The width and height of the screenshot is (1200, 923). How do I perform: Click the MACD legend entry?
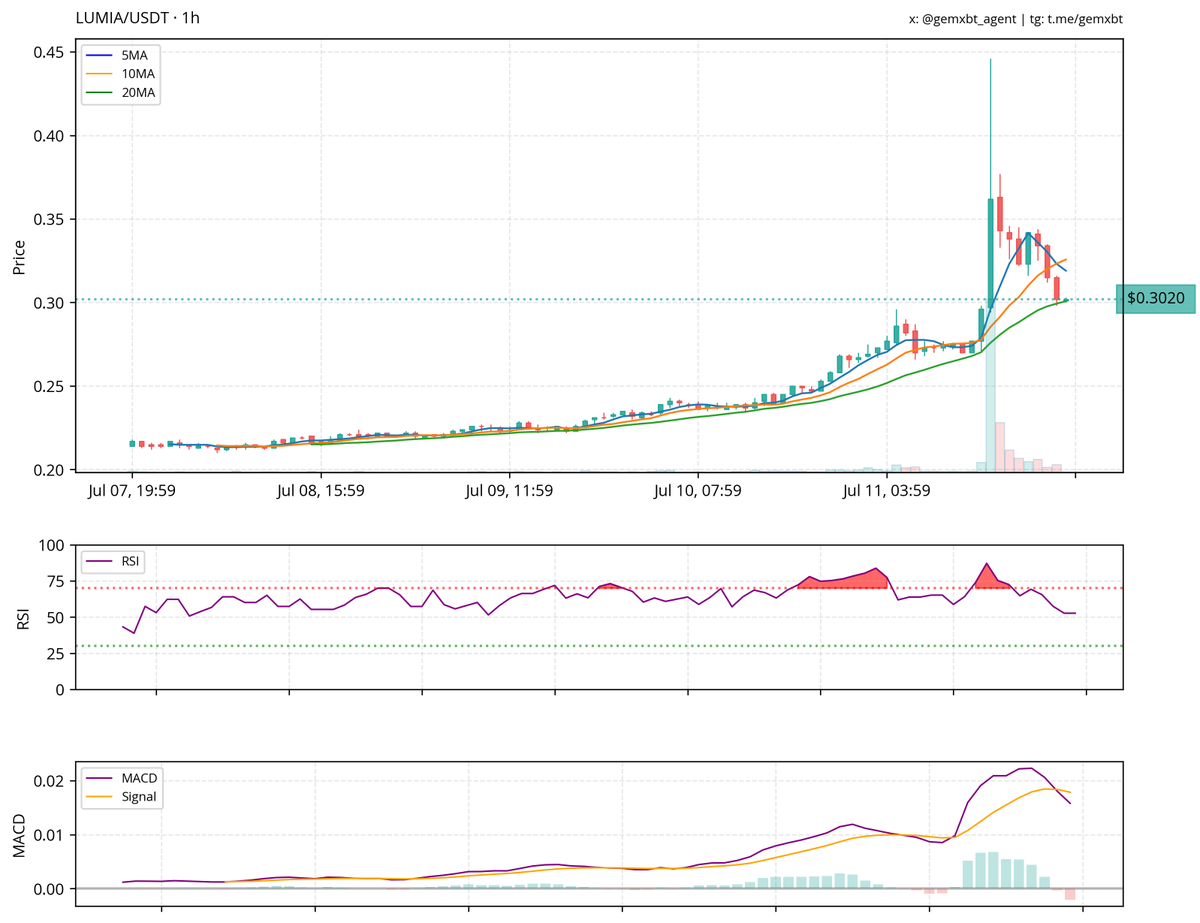coord(122,778)
